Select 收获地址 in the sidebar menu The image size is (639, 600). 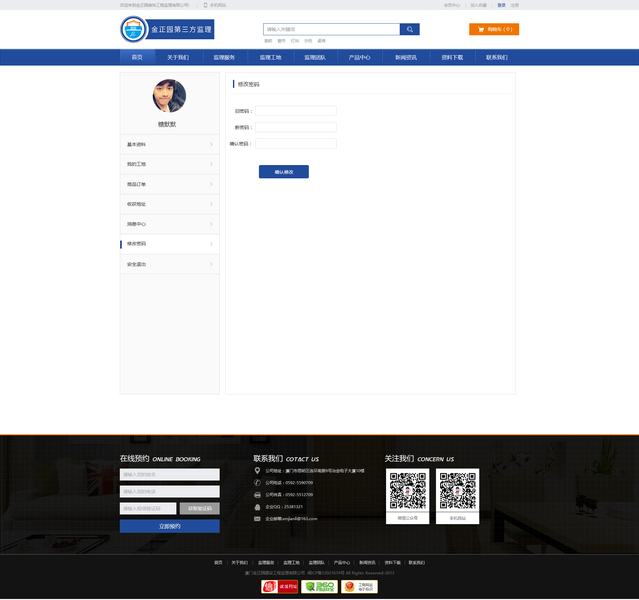[x=170, y=204]
